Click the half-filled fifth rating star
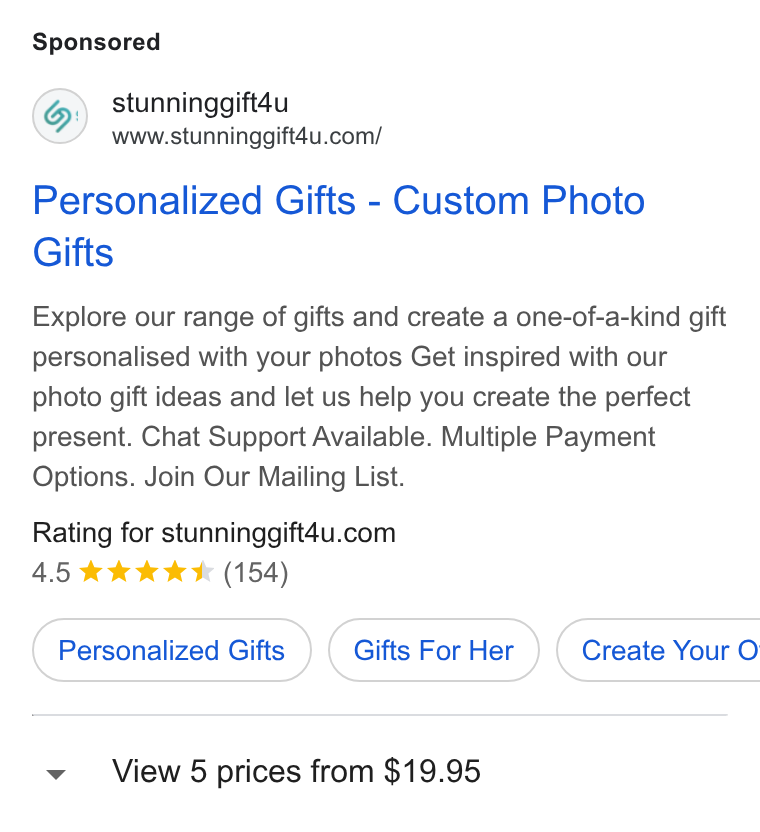 [x=203, y=572]
